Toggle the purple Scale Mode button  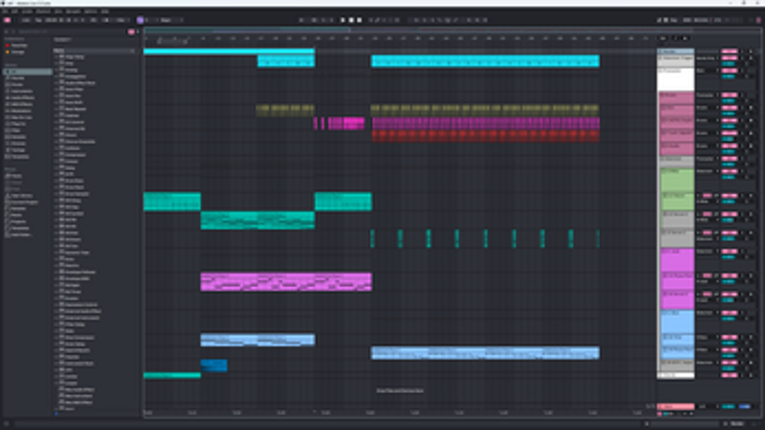coord(140,20)
